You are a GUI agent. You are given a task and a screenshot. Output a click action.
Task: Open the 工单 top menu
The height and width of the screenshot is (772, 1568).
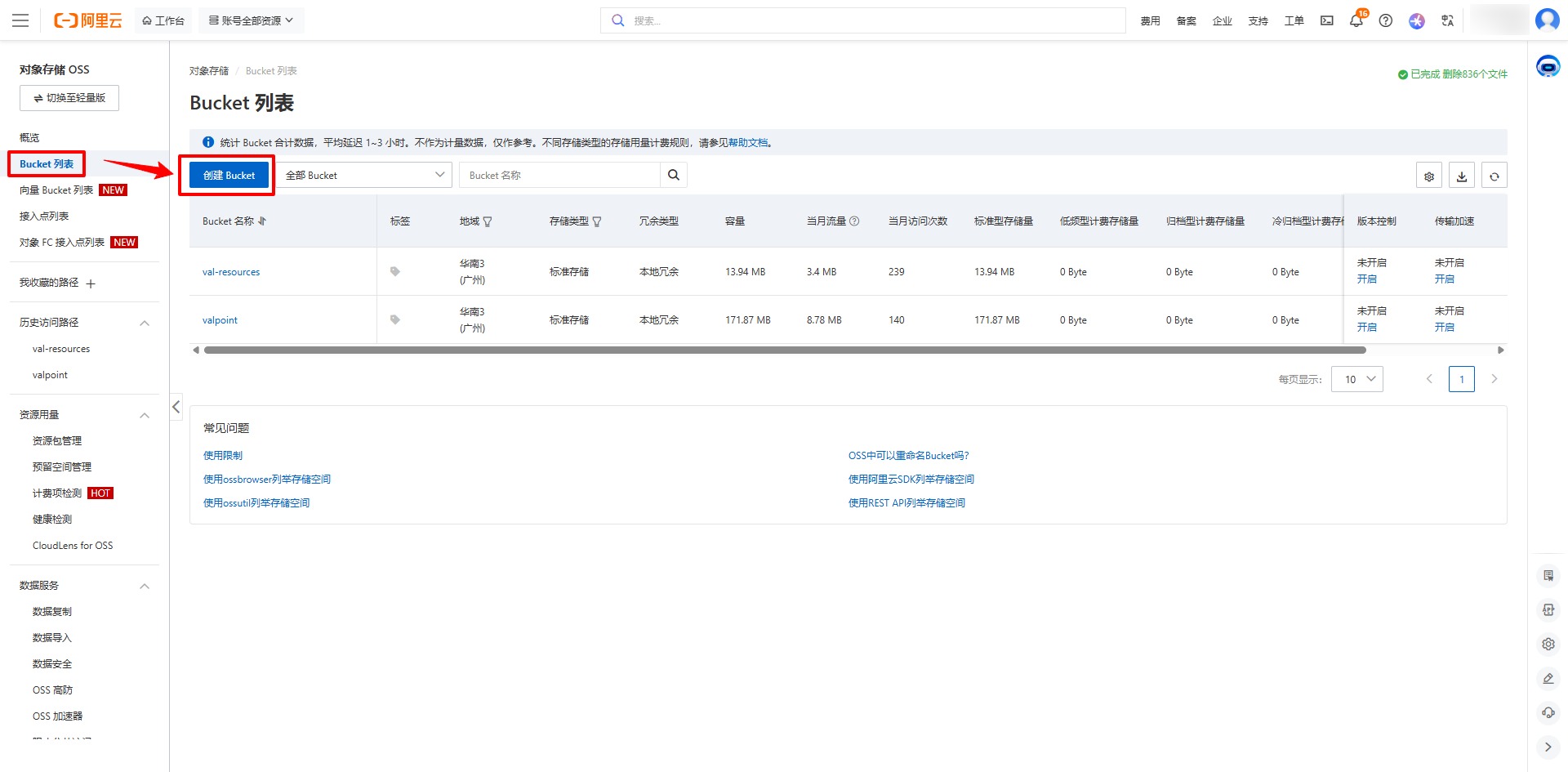pyautogui.click(x=1294, y=20)
